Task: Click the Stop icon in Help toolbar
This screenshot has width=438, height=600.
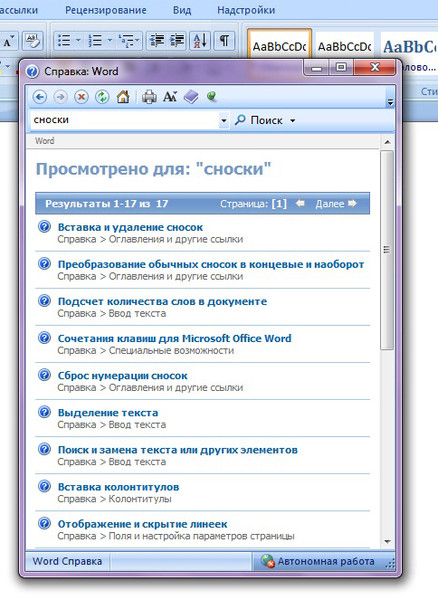Action: [x=81, y=97]
